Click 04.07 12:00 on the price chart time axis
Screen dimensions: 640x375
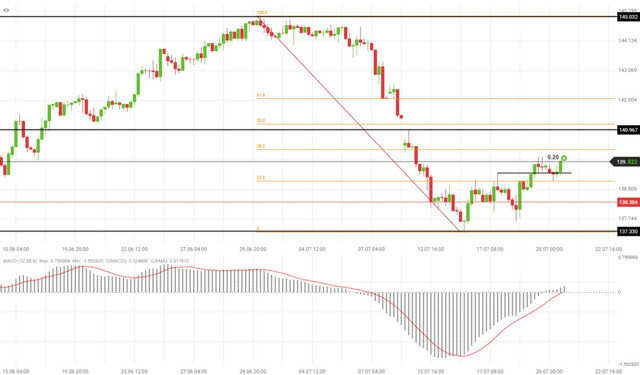[312, 249]
